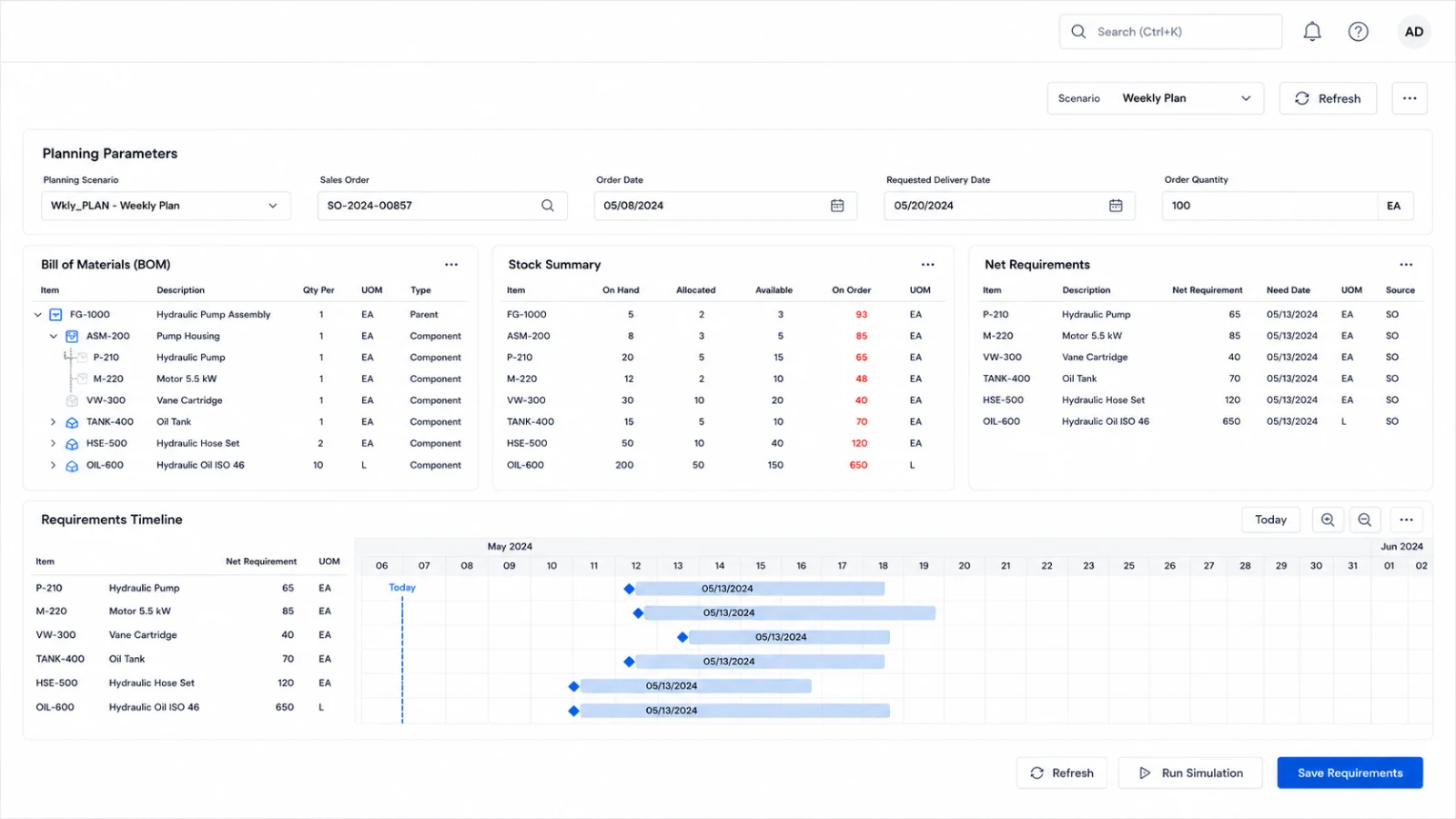The image size is (1456, 819).
Task: Open the Planning Scenario Wkly_PLAN dropdown
Action: (166, 206)
